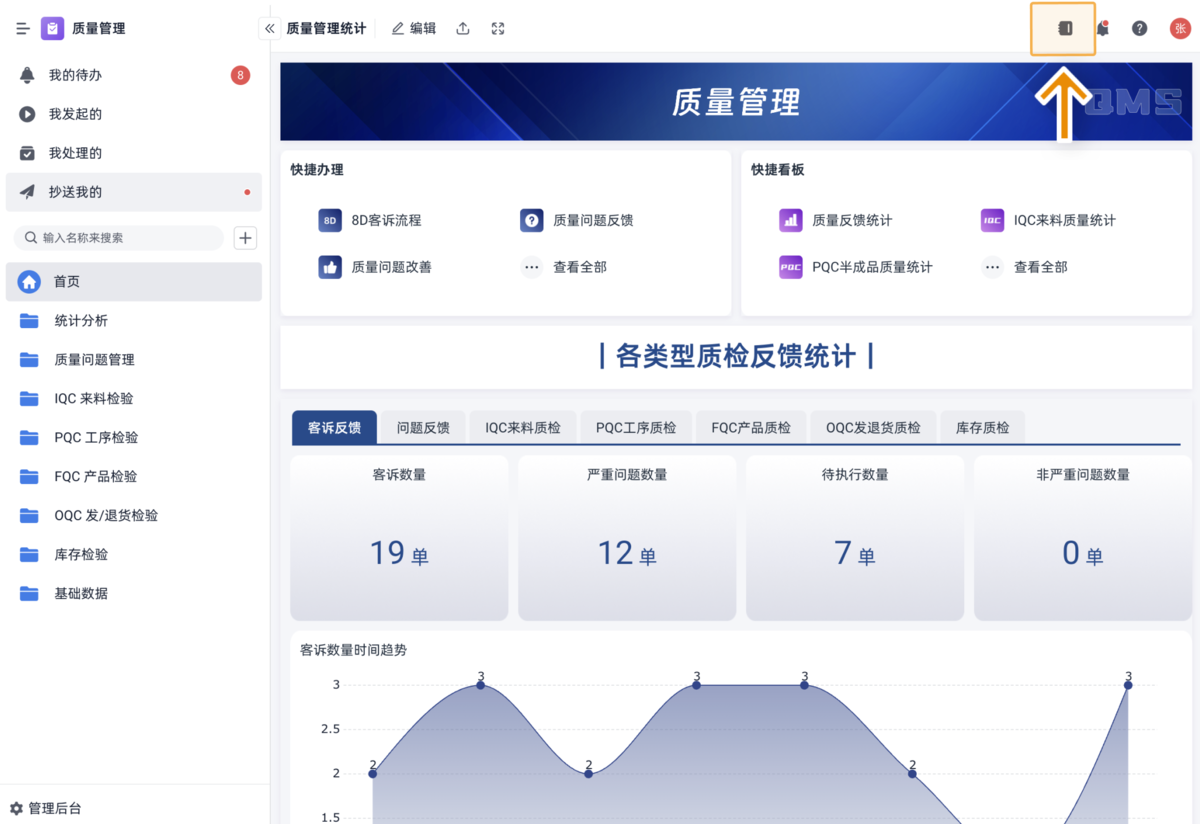Click the fullscreen expand icon
This screenshot has height=824, width=1200.
coord(498,29)
